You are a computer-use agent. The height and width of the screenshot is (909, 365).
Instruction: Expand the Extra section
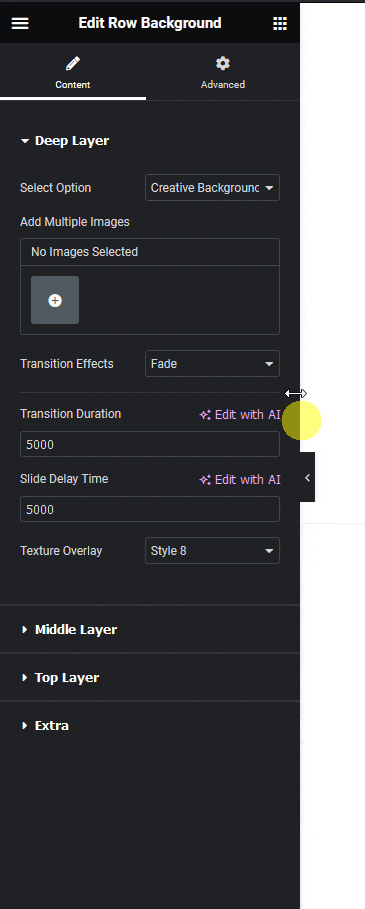(45, 726)
